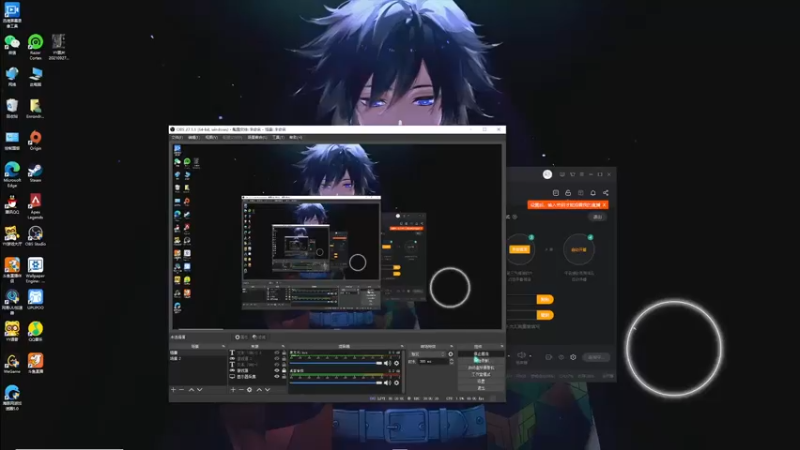Click the recording button in OBS controls
The height and width of the screenshot is (450, 800).
click(x=481, y=360)
